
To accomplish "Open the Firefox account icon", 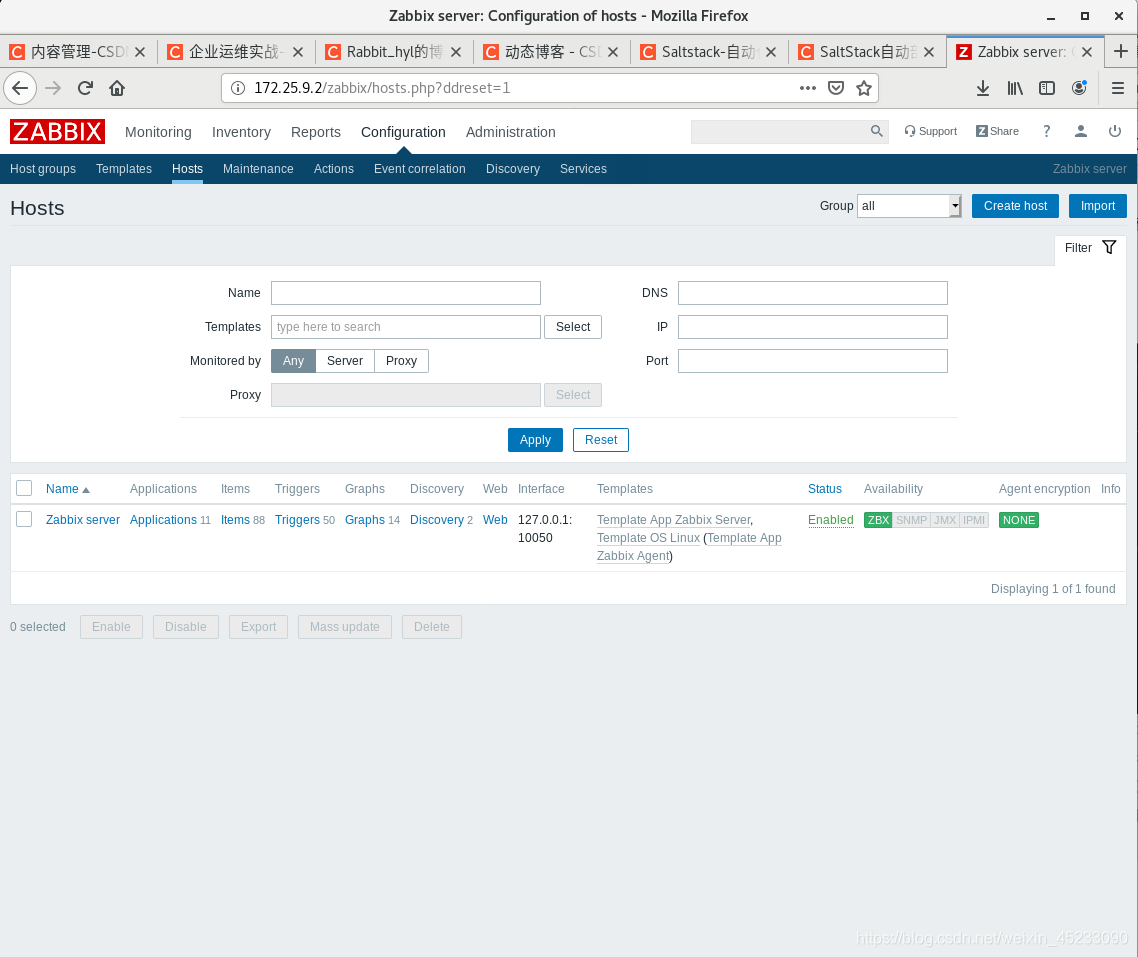I will click(1079, 89).
